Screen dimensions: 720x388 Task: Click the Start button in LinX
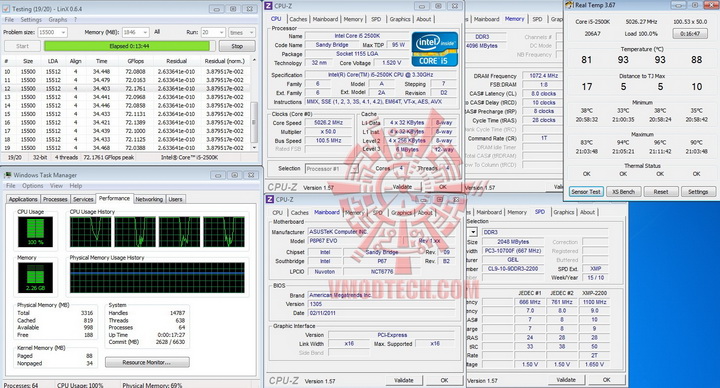(22, 46)
